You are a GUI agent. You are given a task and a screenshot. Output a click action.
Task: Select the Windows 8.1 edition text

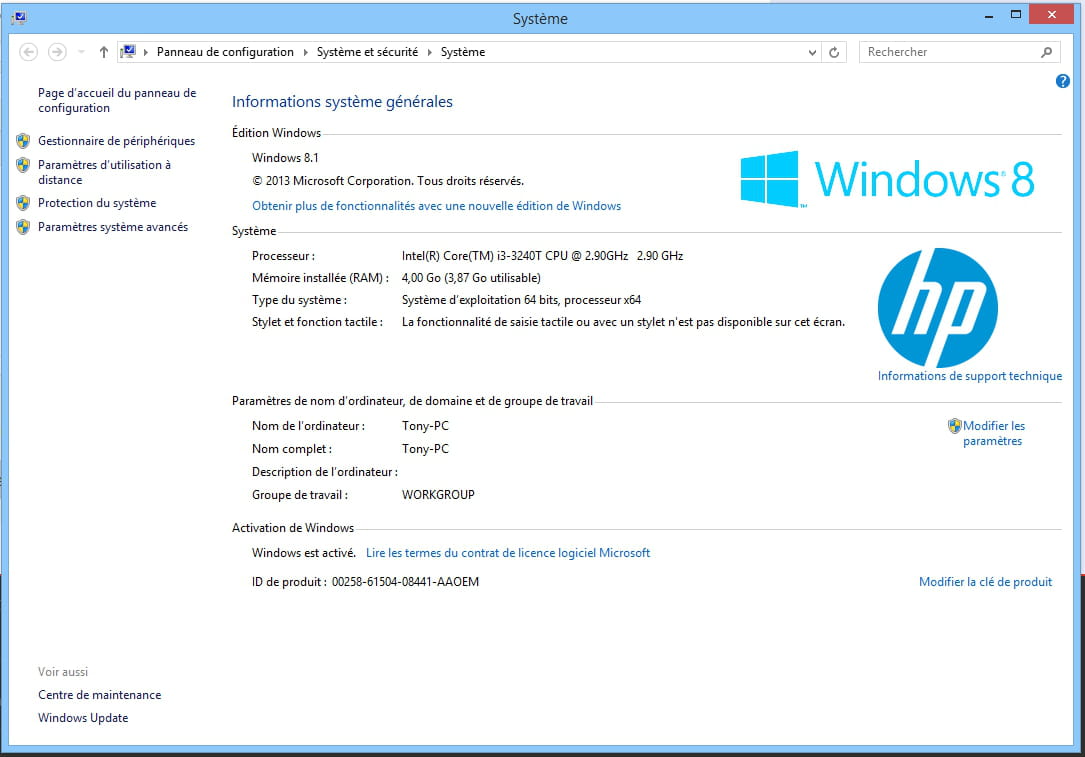click(x=285, y=158)
